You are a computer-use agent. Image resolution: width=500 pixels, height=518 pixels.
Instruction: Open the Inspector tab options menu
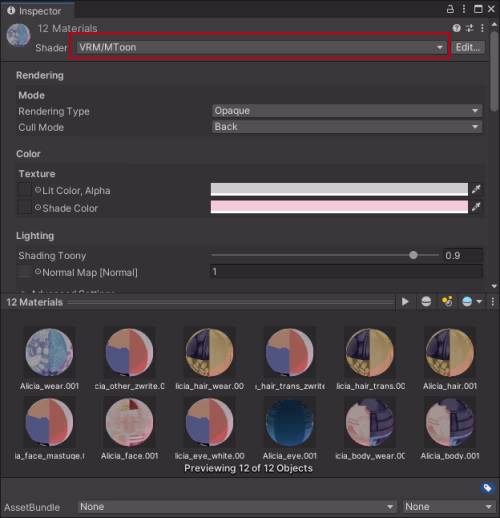[464, 9]
